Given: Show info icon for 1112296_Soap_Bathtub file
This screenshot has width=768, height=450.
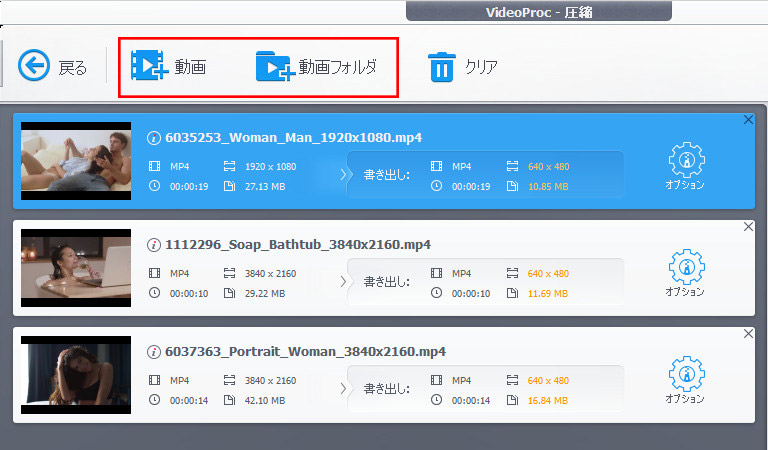Looking at the screenshot, I should 154,245.
